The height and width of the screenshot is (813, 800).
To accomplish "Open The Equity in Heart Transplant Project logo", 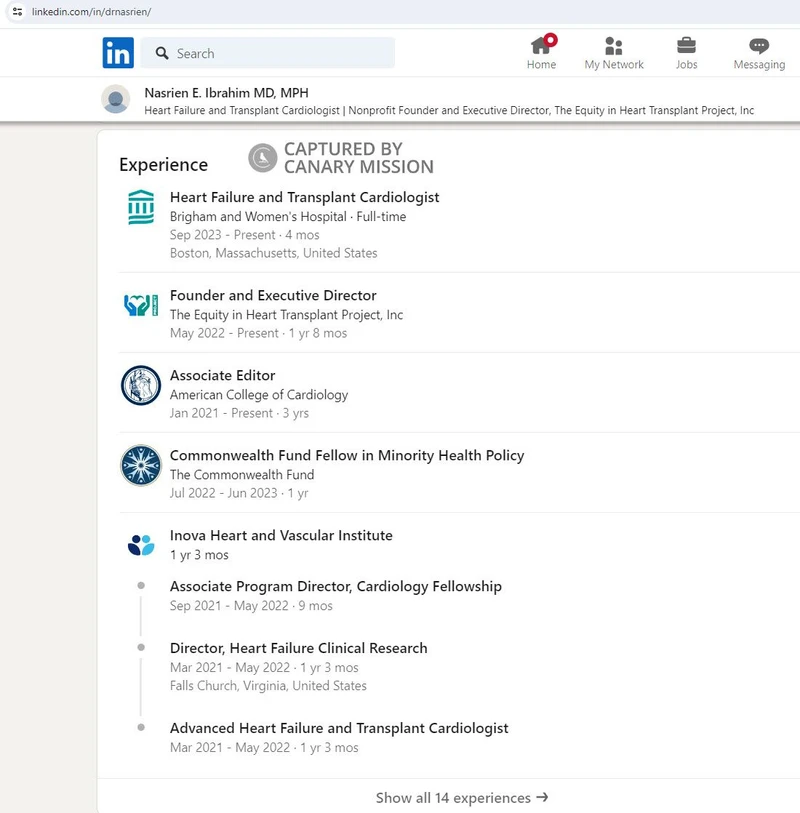I will point(140,305).
